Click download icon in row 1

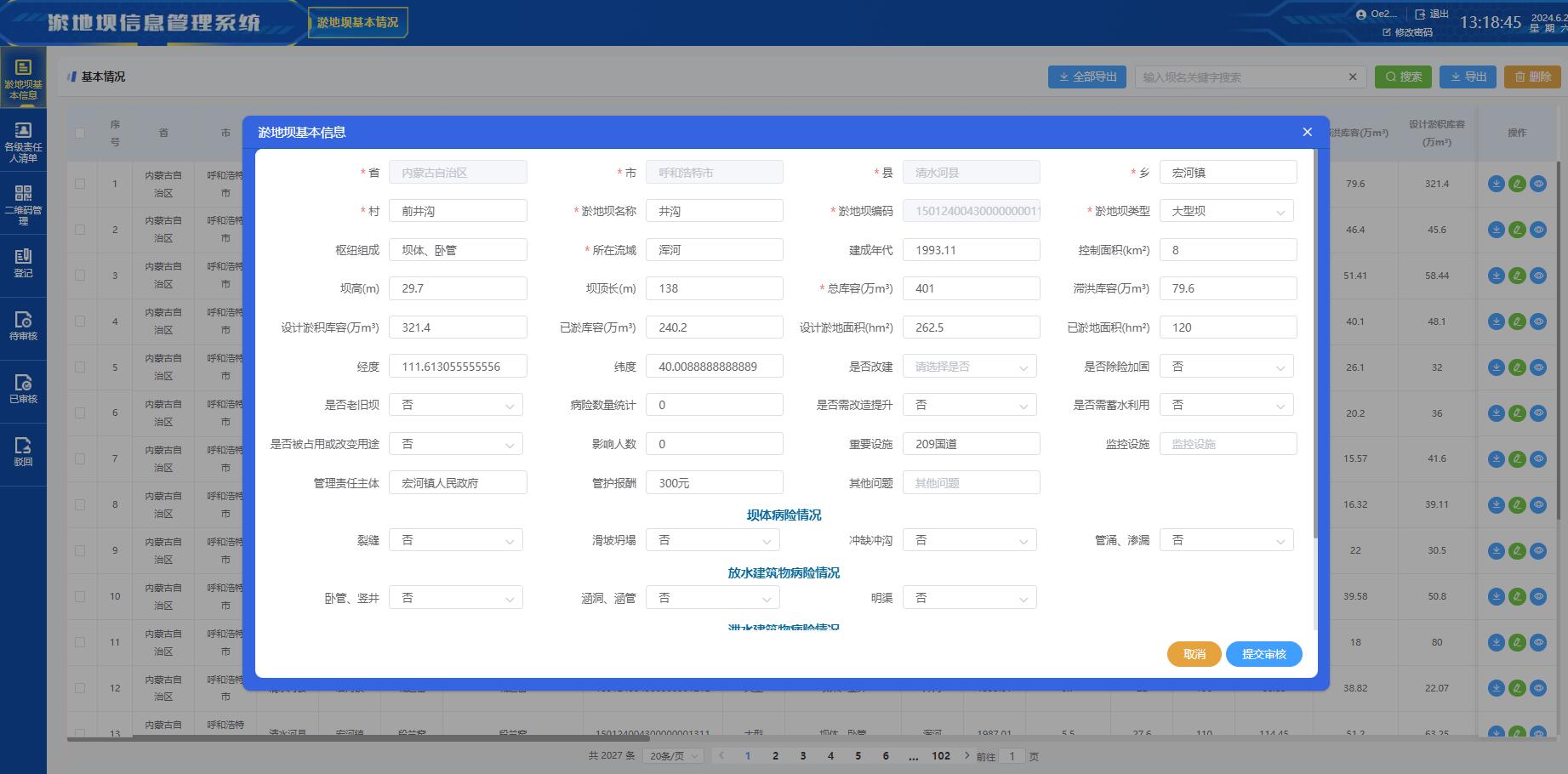(1497, 184)
